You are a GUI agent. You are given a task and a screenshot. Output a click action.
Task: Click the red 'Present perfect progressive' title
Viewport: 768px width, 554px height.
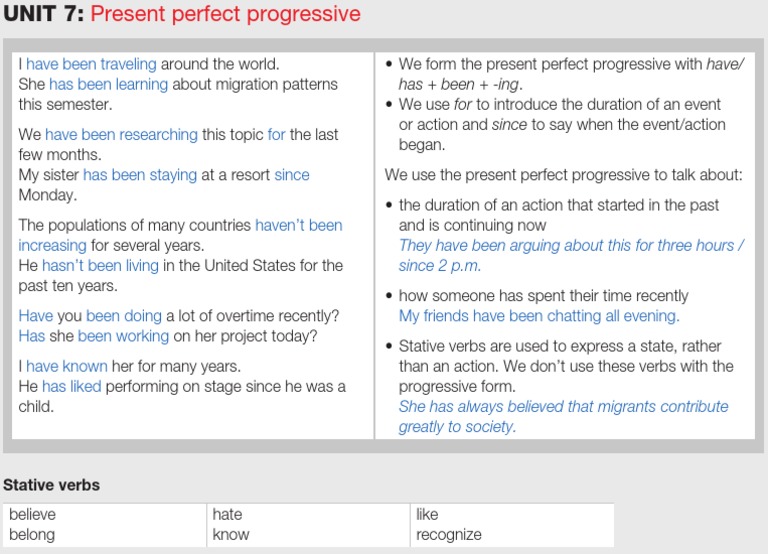coord(225,14)
